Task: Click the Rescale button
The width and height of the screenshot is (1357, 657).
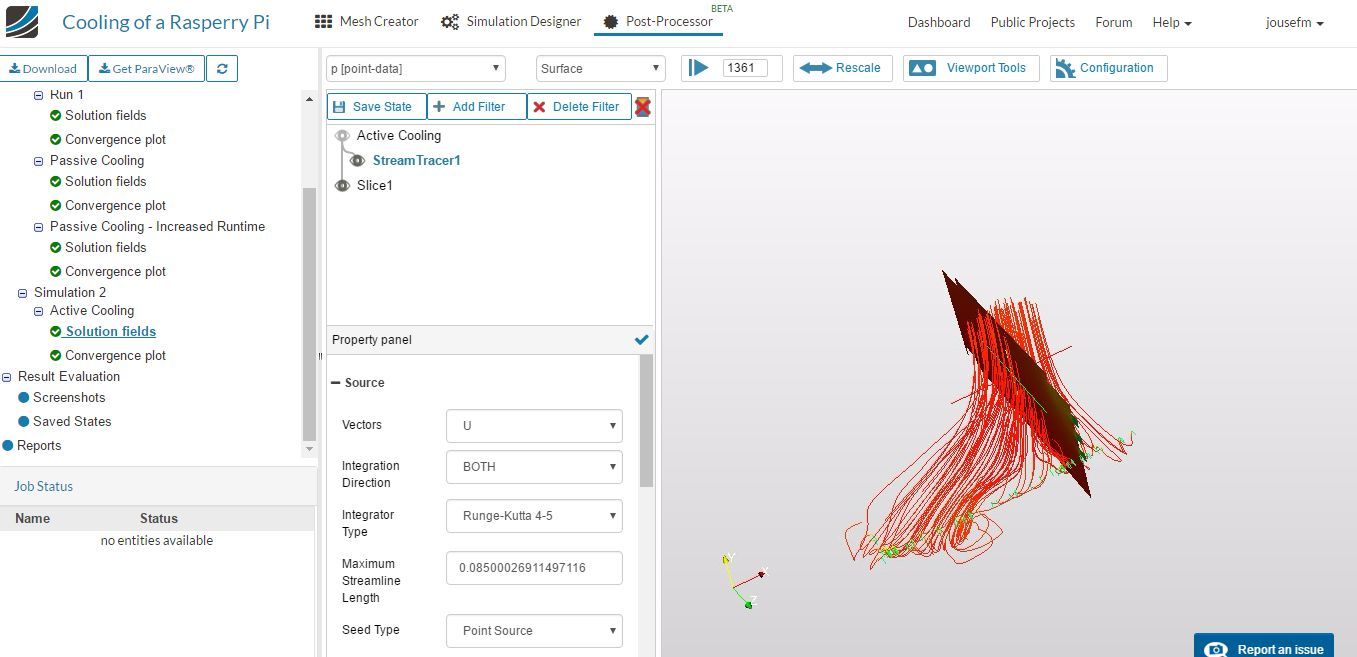Action: (842, 68)
